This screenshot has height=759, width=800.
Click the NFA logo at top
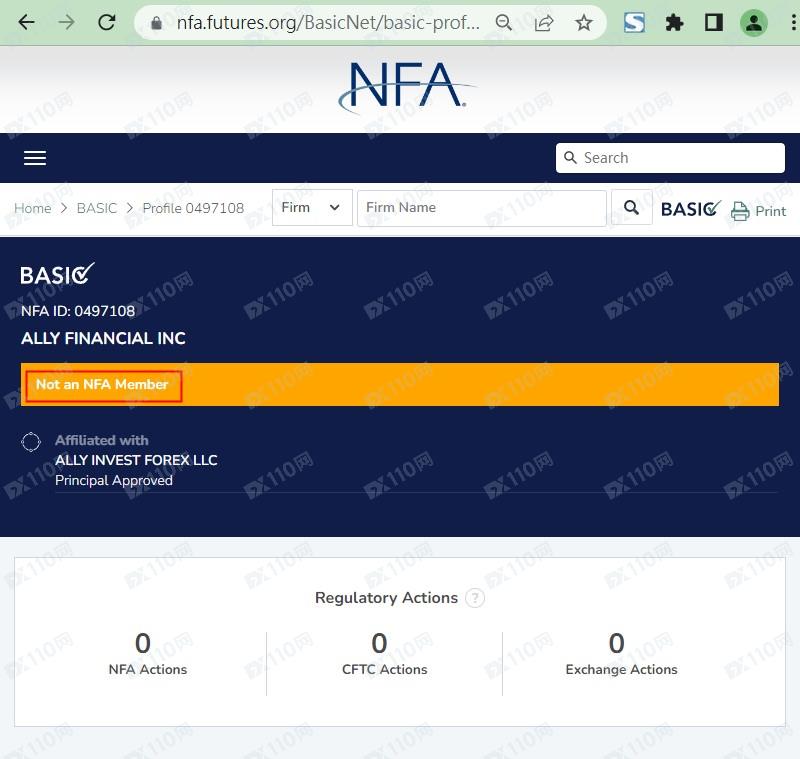point(404,88)
